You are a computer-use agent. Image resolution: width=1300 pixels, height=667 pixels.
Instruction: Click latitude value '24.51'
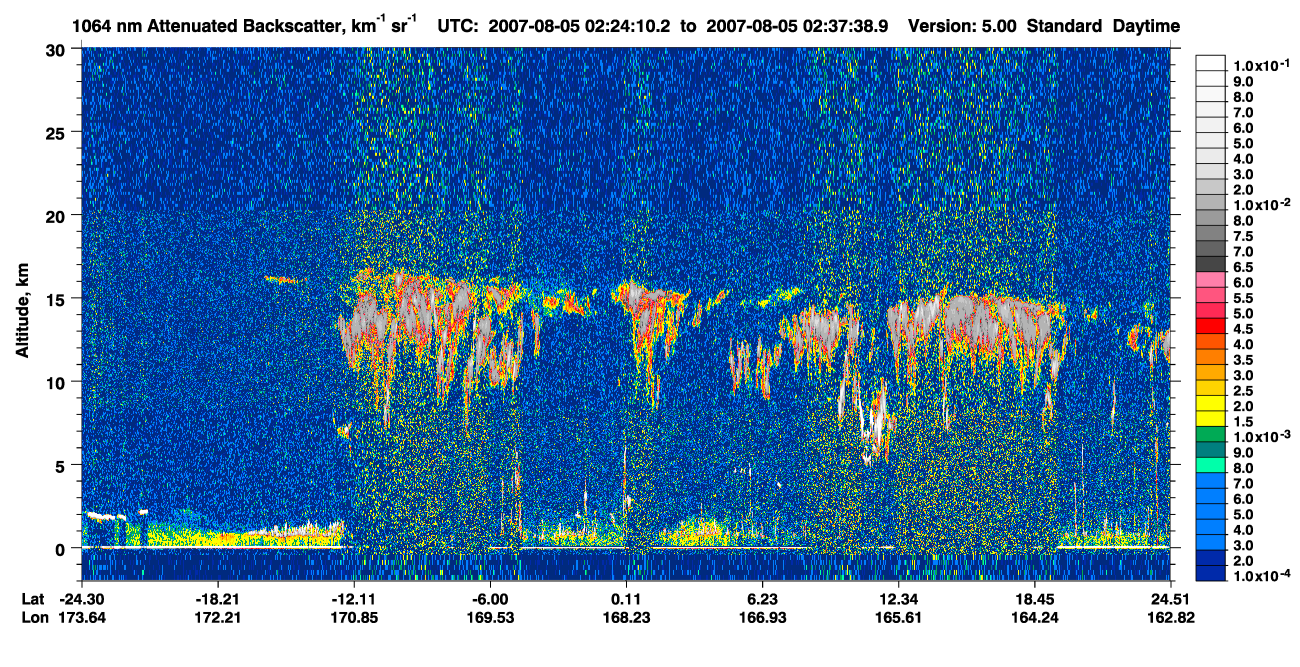point(1171,599)
